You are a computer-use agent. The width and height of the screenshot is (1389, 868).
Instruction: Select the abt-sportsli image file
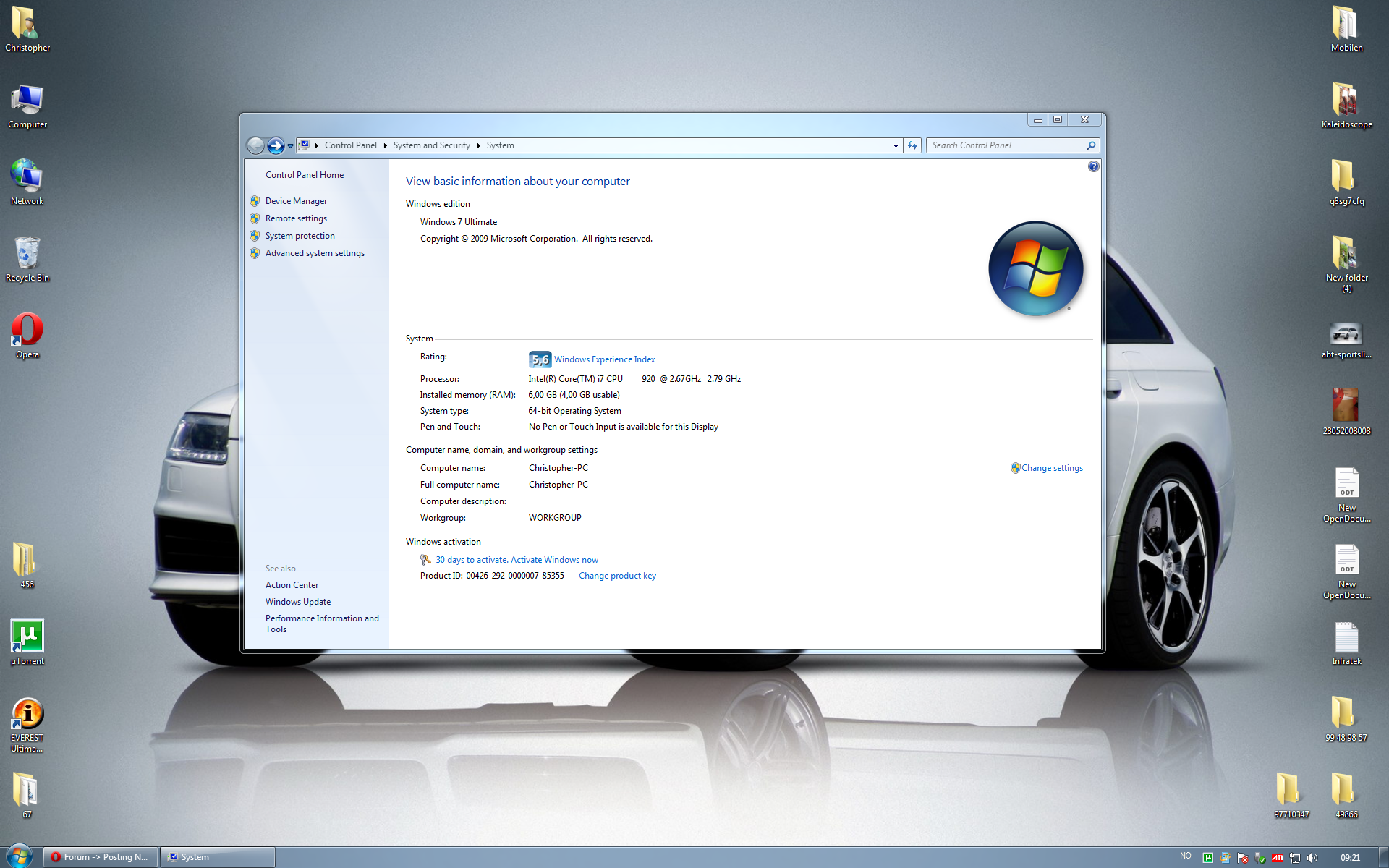[x=1346, y=340]
